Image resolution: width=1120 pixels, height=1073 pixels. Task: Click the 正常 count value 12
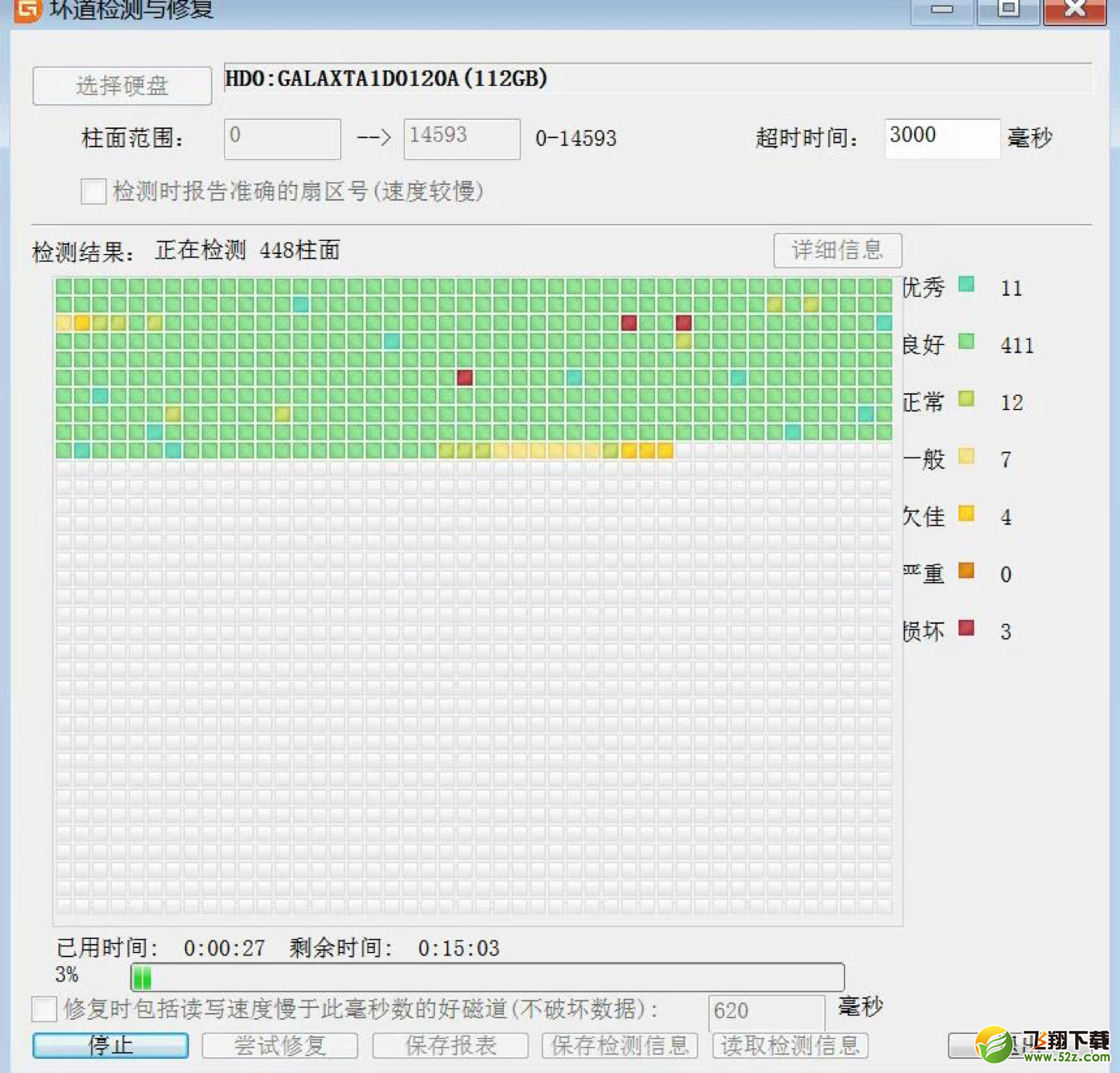click(1012, 403)
